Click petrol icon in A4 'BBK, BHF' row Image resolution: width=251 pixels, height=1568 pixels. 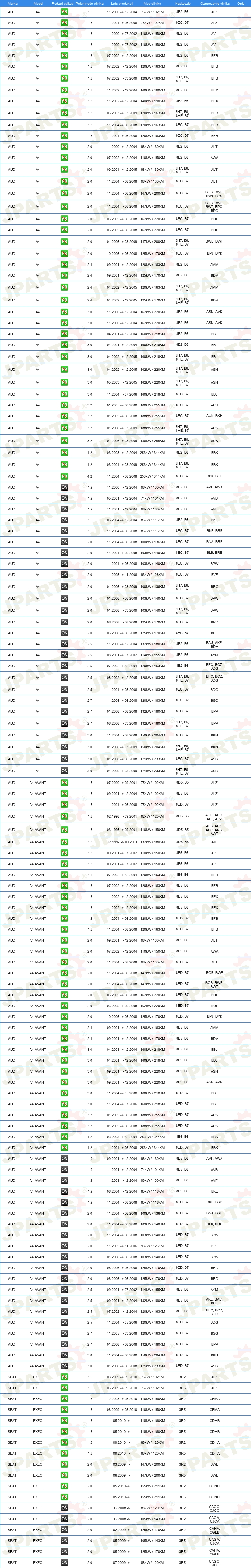[x=65, y=477]
